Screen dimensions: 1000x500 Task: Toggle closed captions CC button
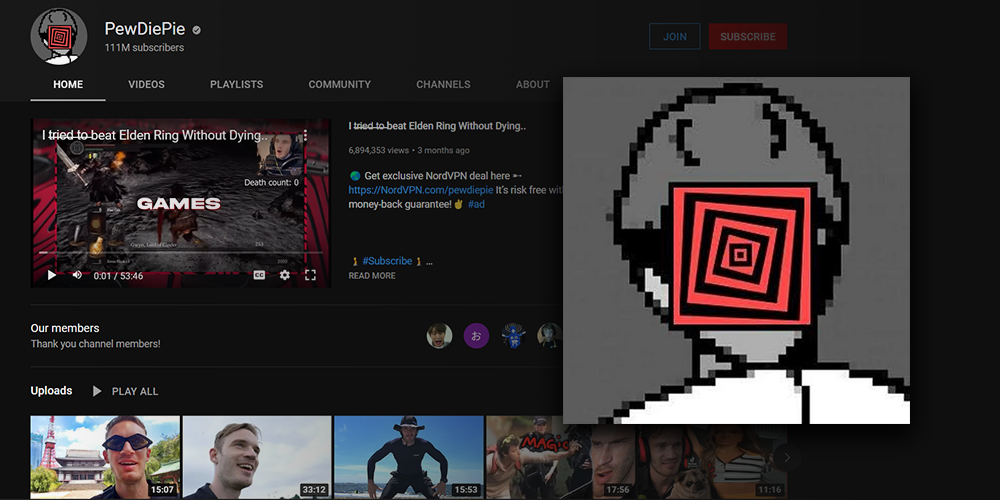pyautogui.click(x=259, y=276)
